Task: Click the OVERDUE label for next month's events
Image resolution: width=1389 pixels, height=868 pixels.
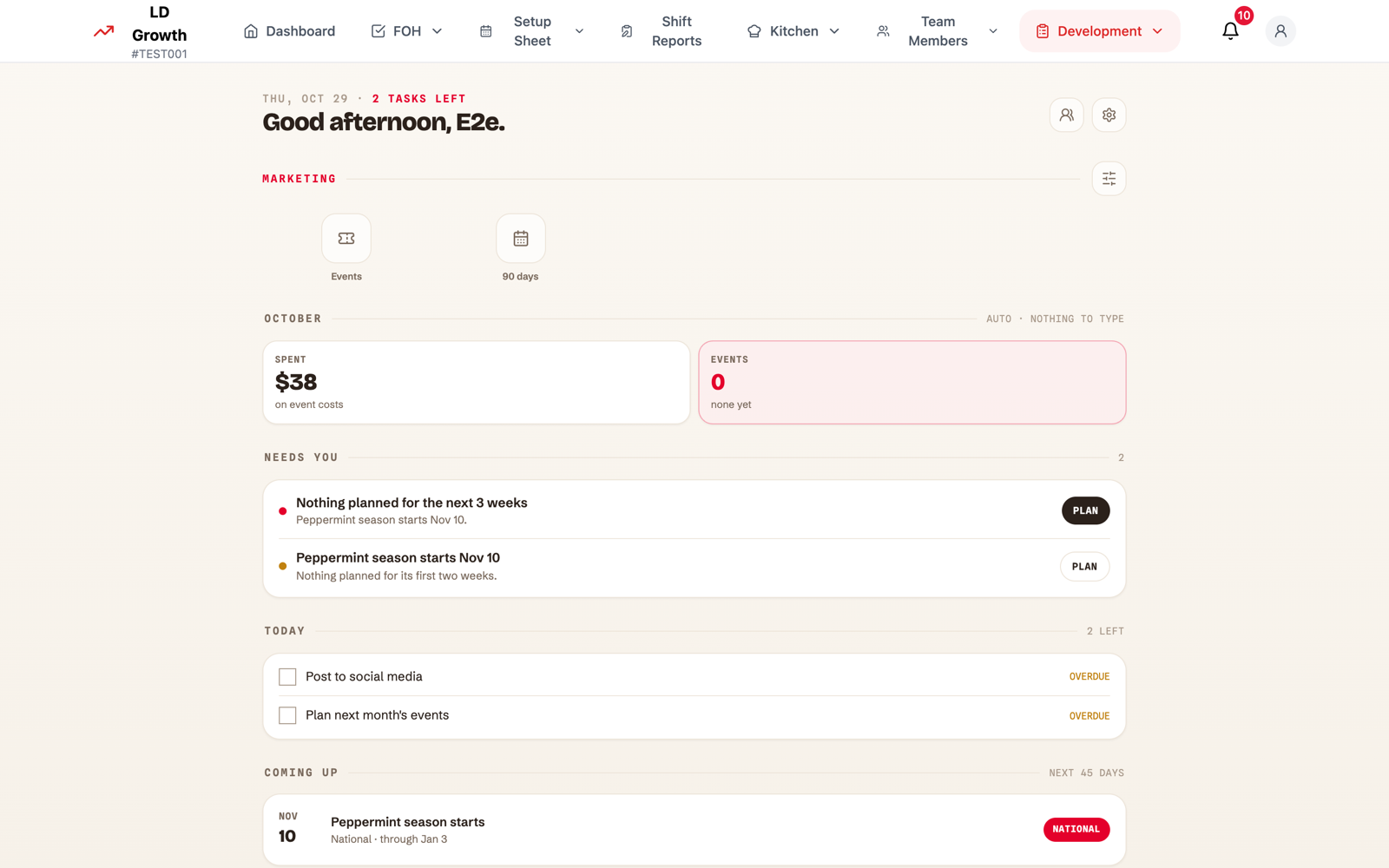Action: (x=1089, y=716)
